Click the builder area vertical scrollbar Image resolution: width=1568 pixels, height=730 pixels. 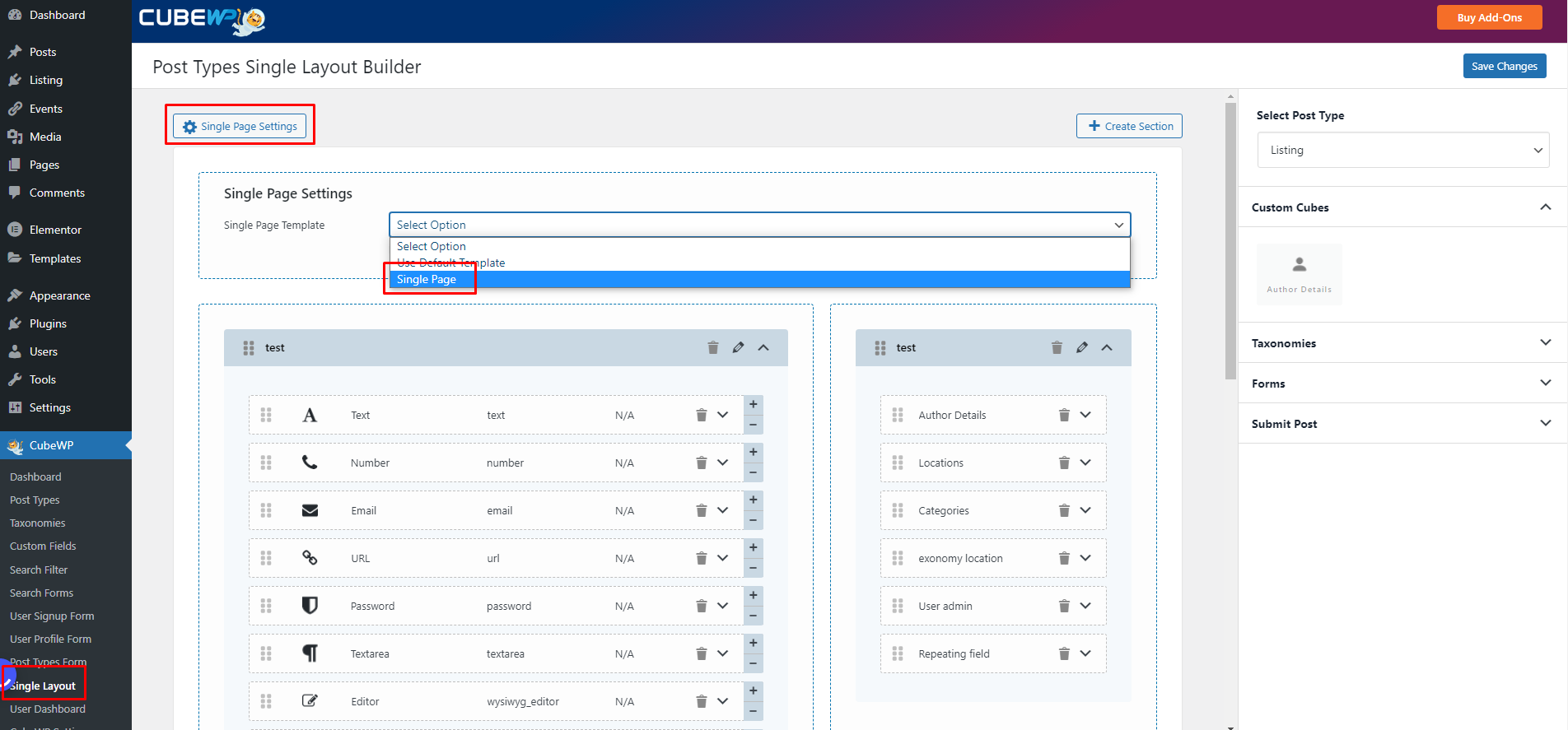1230,240
